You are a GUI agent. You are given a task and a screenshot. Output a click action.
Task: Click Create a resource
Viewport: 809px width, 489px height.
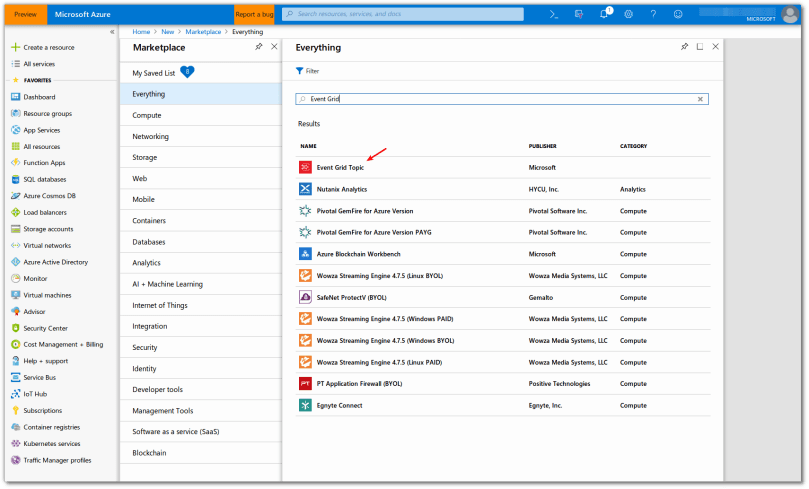coord(48,48)
